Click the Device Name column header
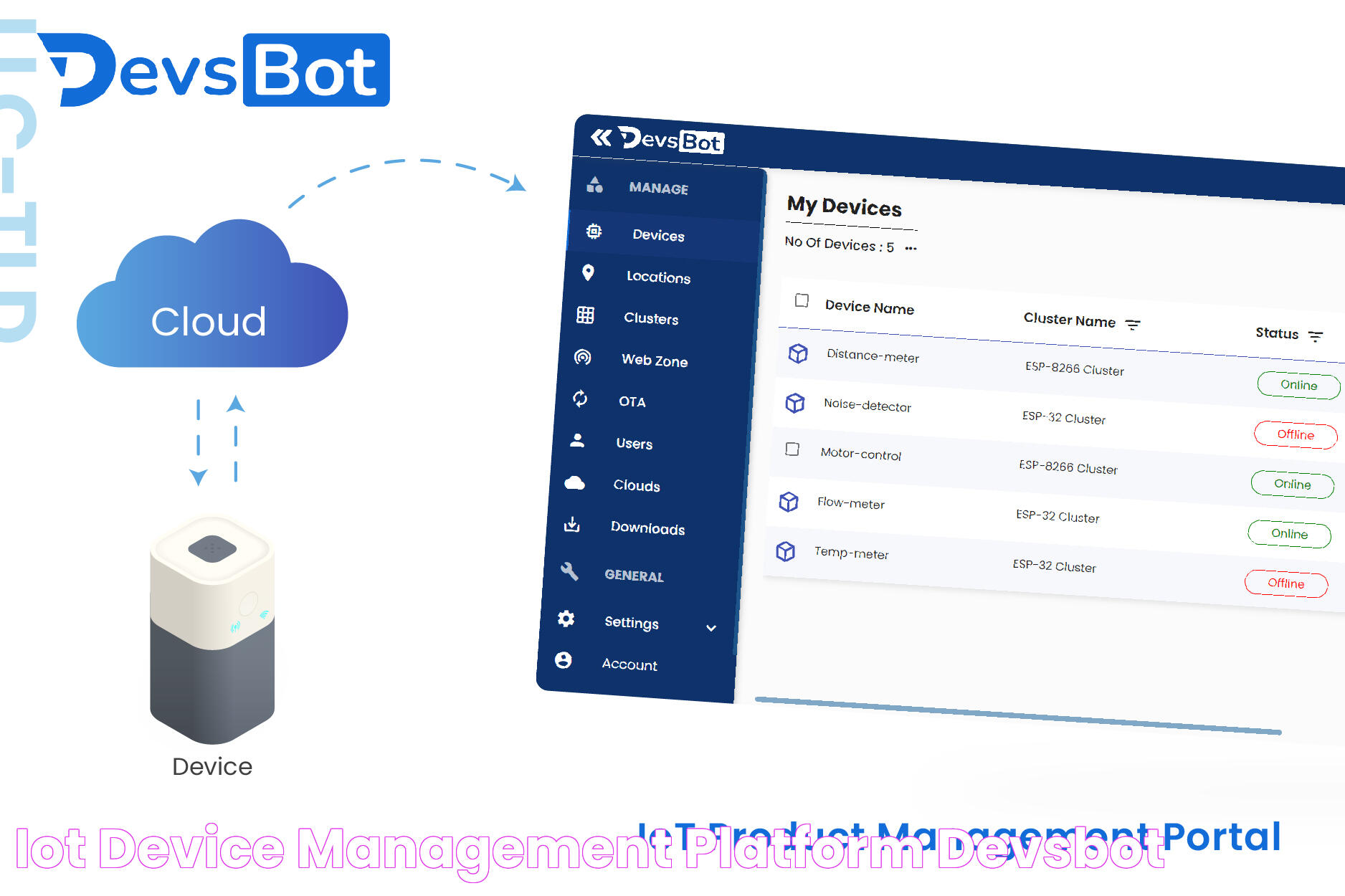This screenshot has width=1345, height=896. 870,307
